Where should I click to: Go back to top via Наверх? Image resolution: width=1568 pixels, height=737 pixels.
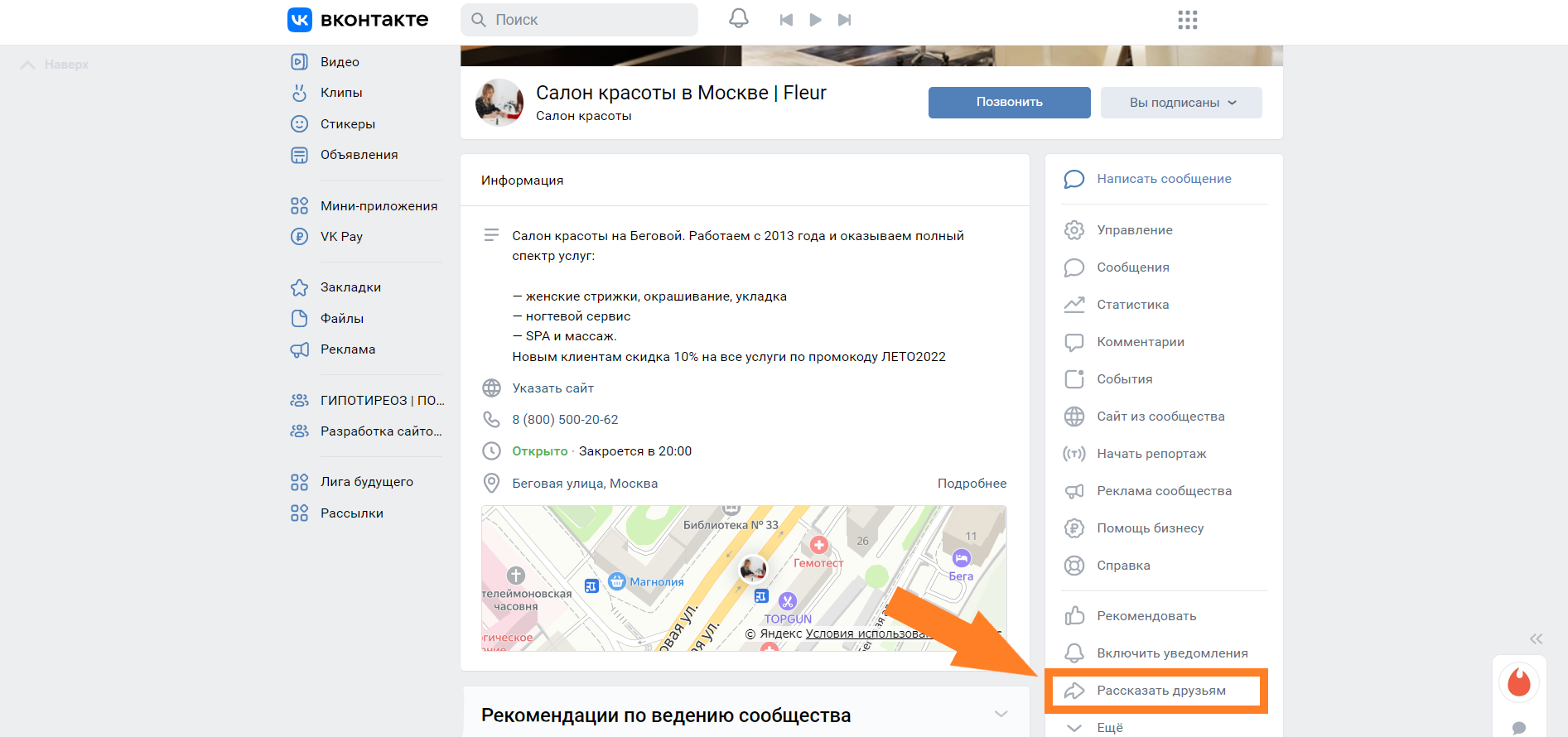click(x=55, y=65)
